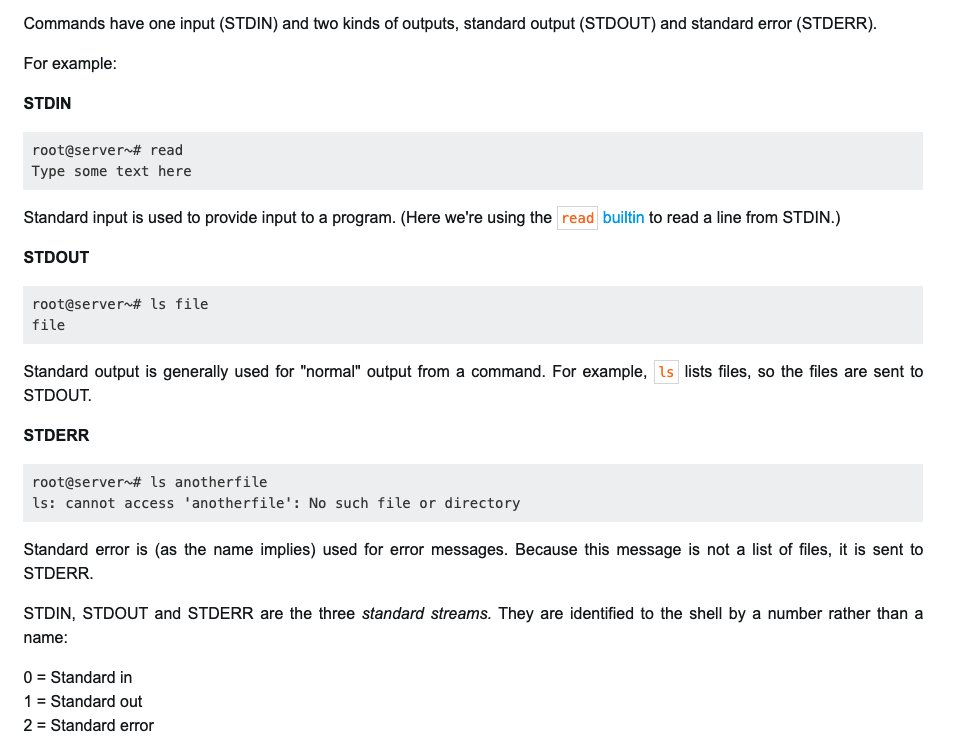
Task: Click the 'ls file' command line
Action: pos(120,304)
